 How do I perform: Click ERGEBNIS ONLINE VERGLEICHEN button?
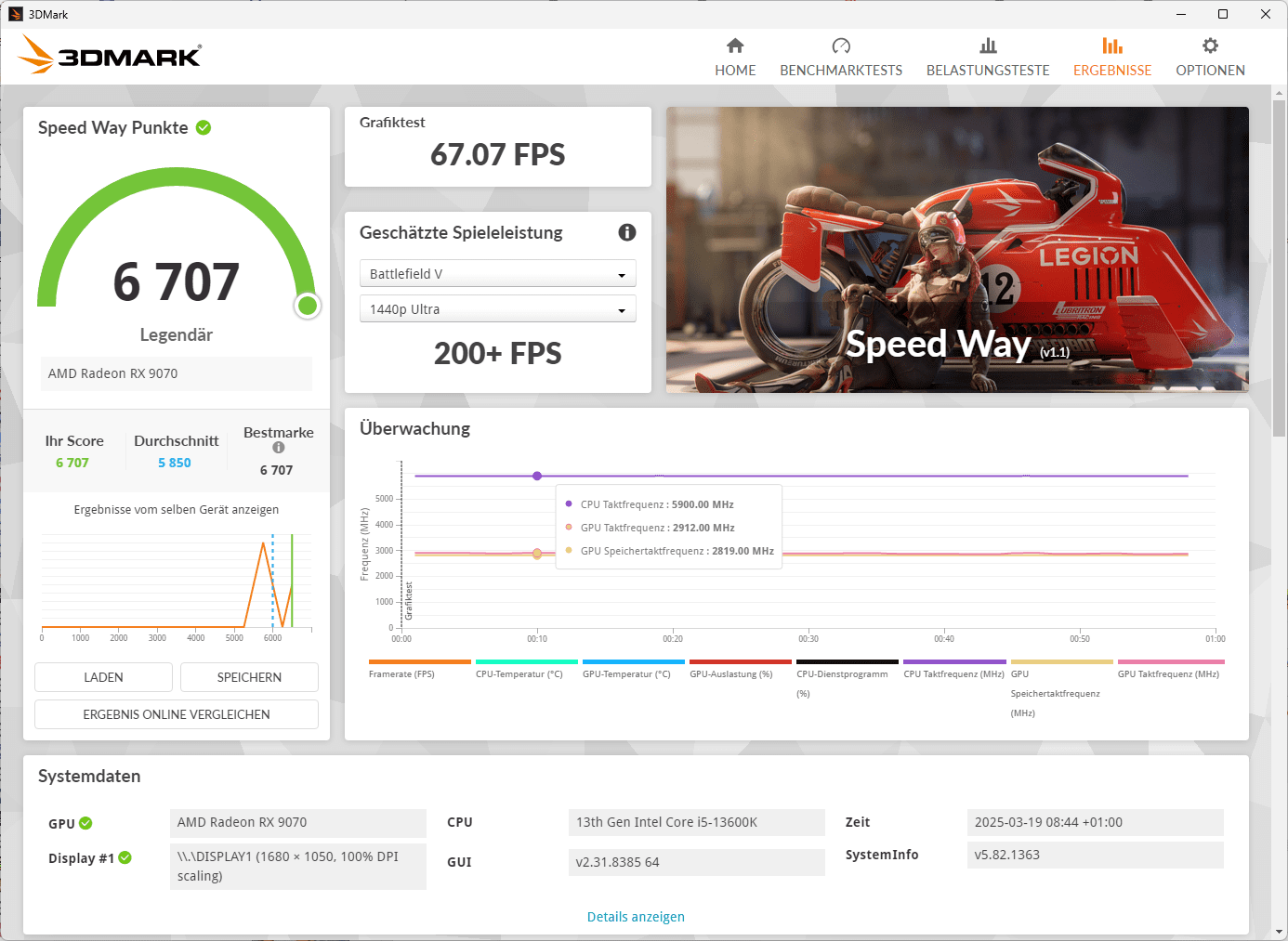point(177,714)
